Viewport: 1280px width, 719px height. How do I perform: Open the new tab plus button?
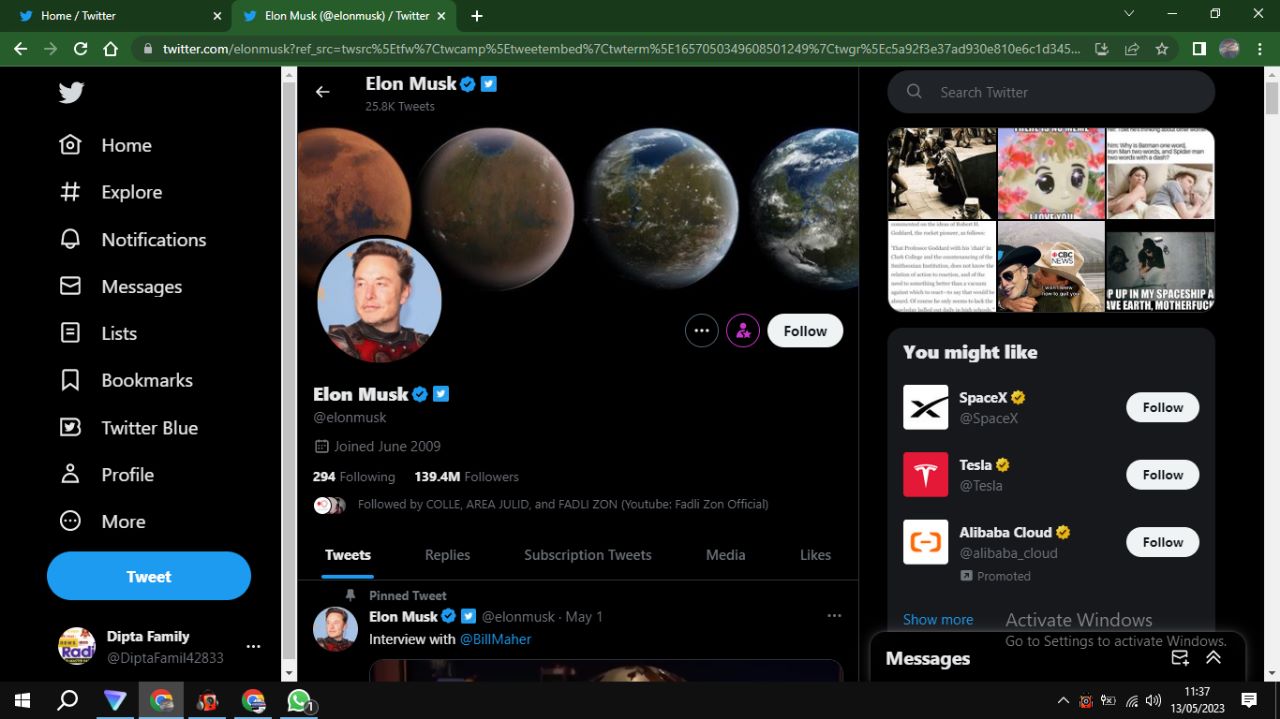(x=477, y=16)
